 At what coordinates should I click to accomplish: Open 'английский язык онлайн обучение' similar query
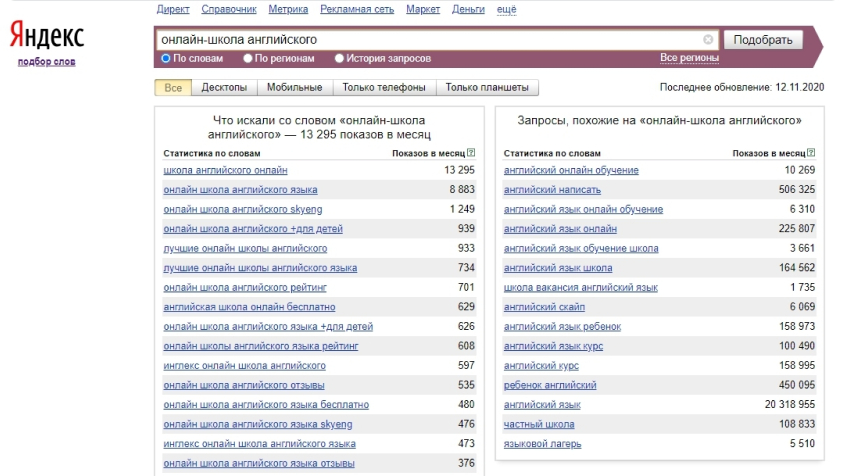(583, 209)
